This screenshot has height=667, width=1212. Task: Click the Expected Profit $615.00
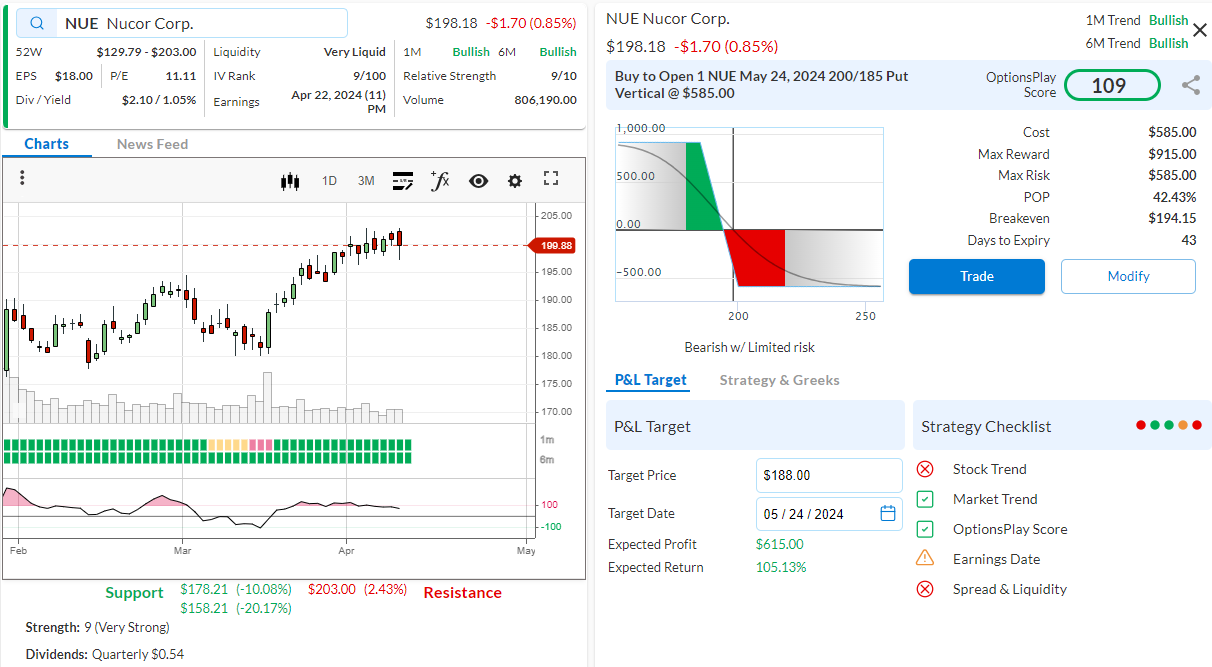[779, 544]
